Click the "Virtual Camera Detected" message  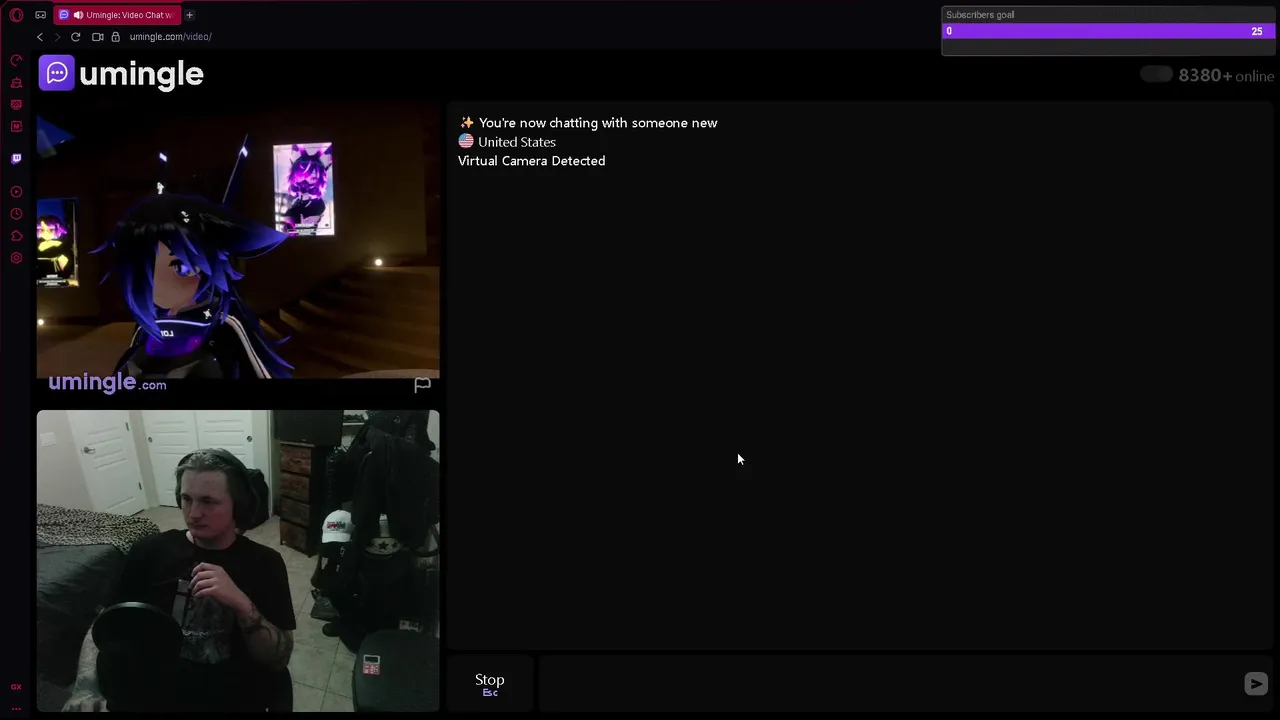click(531, 161)
